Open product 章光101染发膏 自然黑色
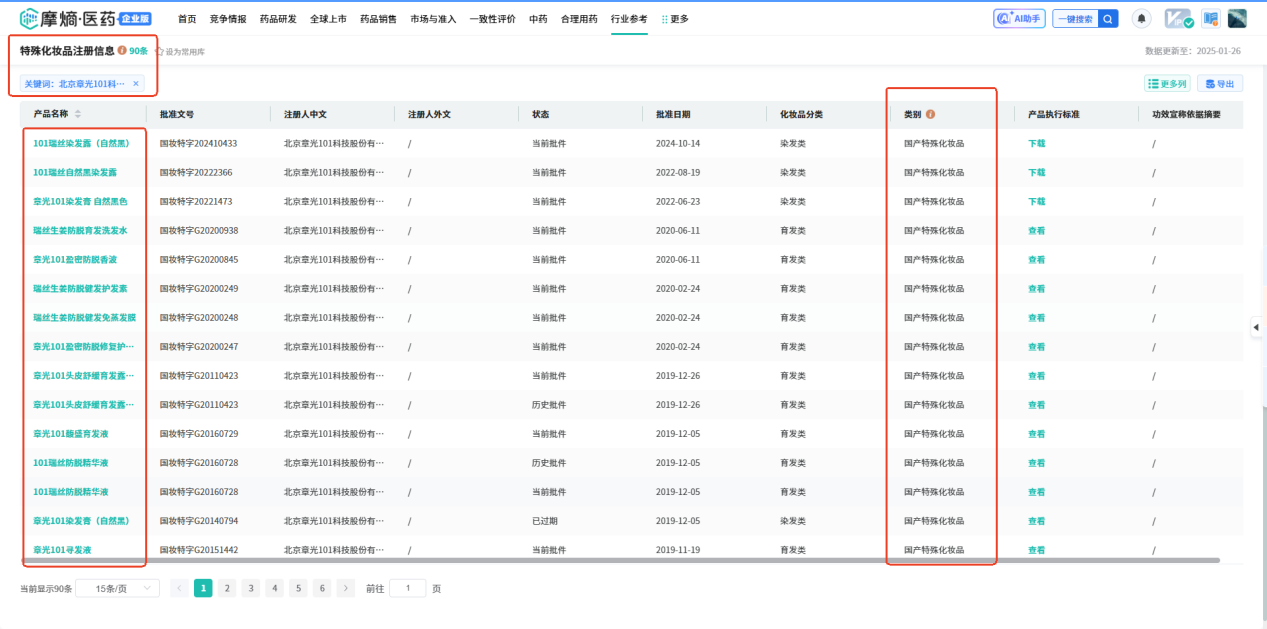Image resolution: width=1267 pixels, height=629 pixels. [80, 201]
